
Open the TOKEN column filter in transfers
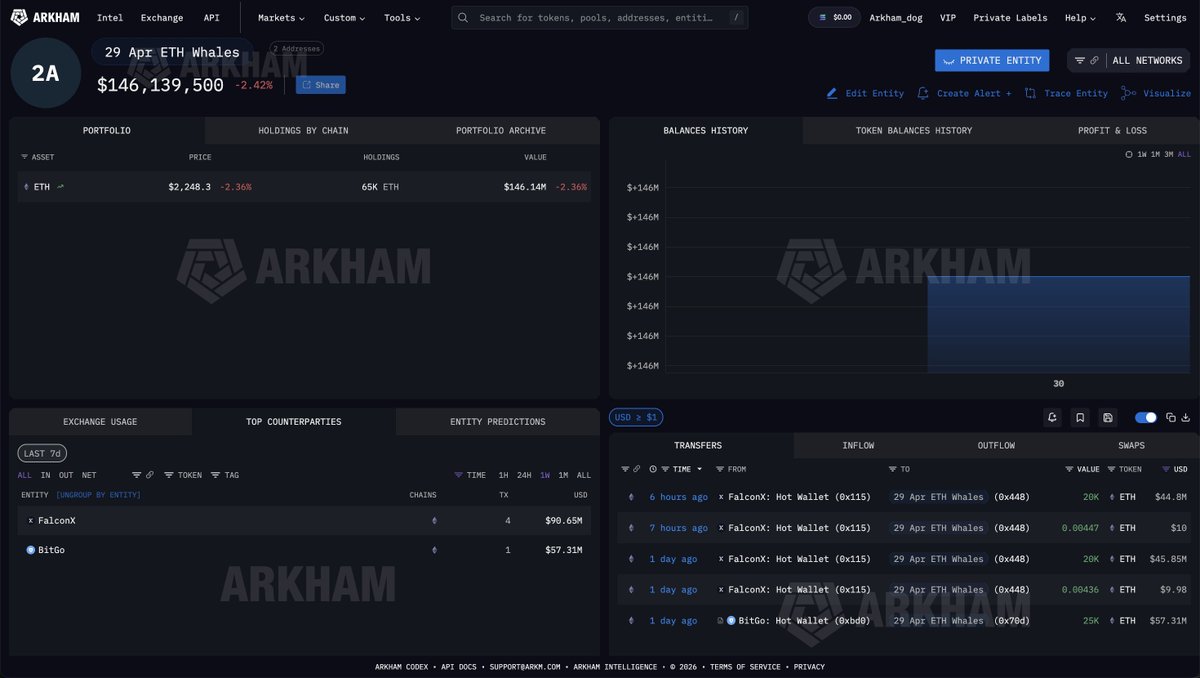[x=1125, y=469]
